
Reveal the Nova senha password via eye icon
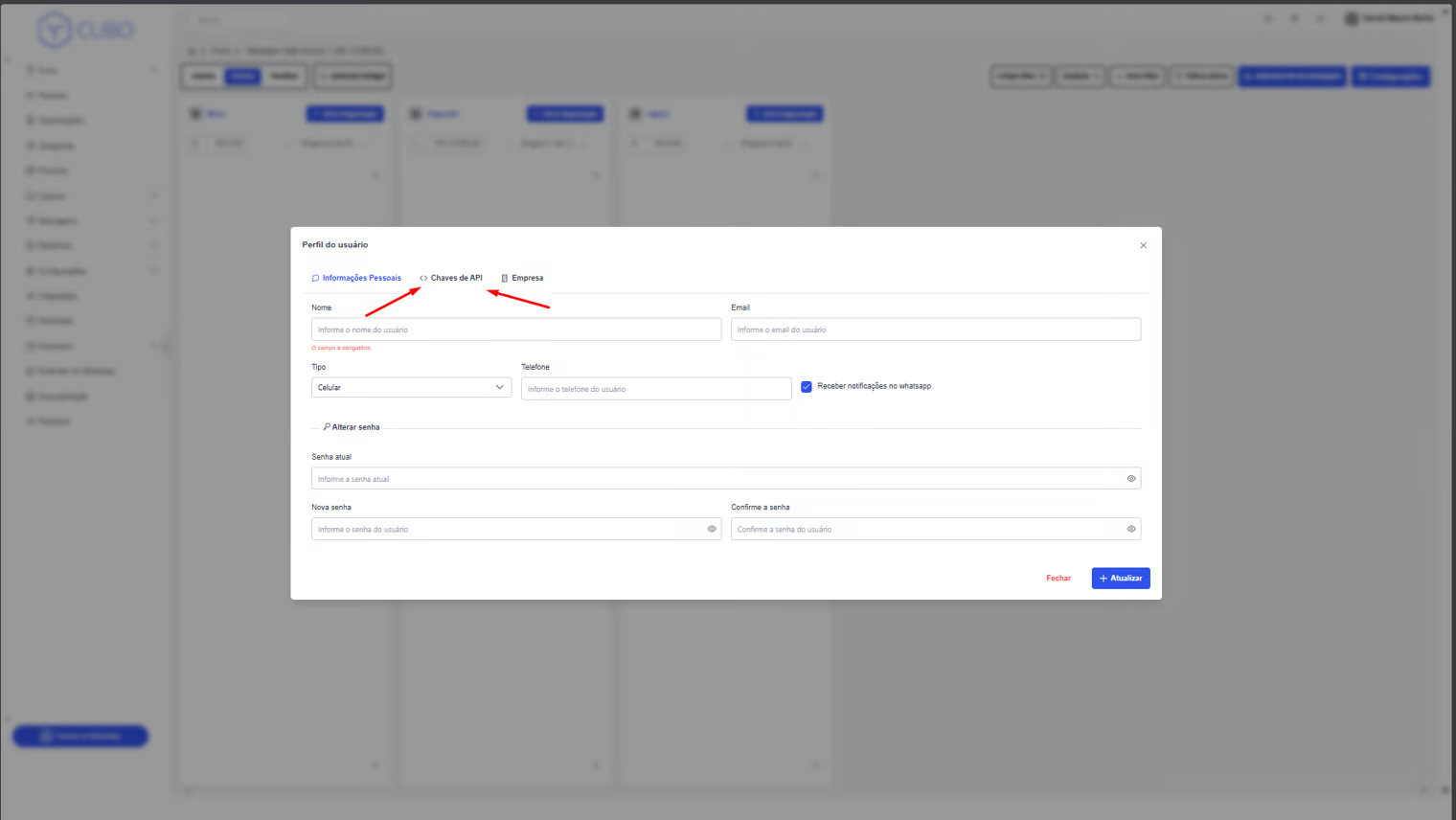coord(712,529)
